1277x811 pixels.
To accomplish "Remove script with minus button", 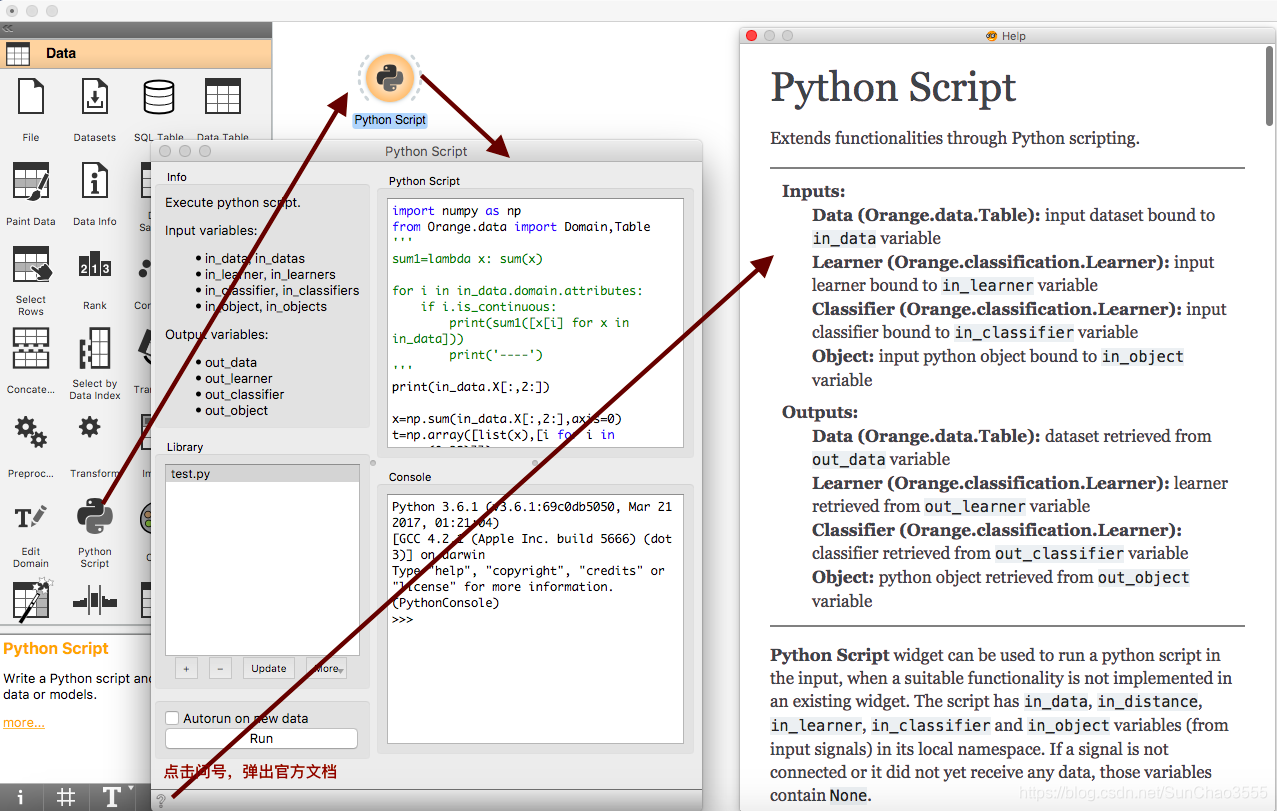I will pos(221,668).
